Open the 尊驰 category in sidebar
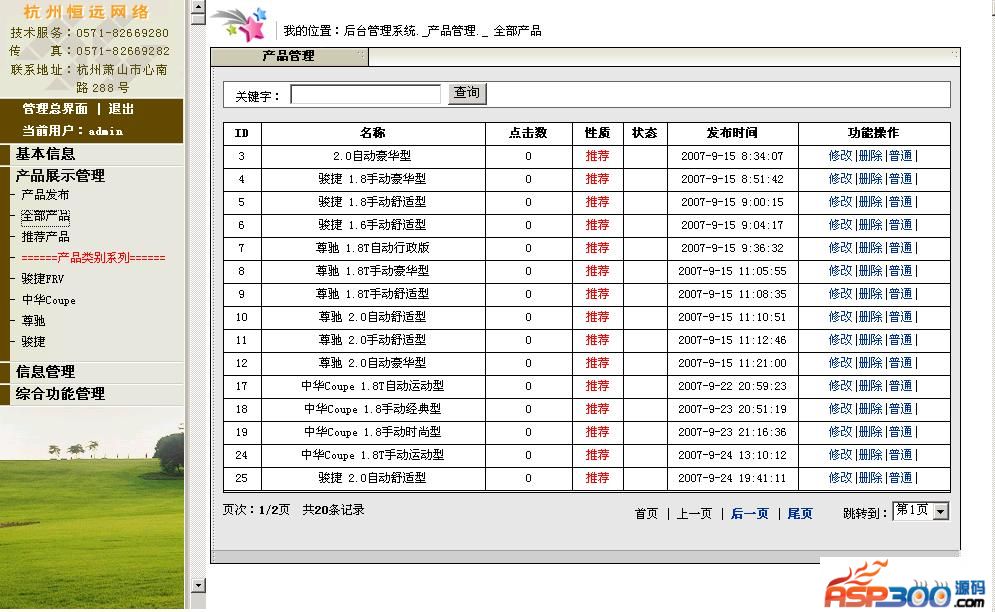This screenshot has height=612, width=995. 33,321
